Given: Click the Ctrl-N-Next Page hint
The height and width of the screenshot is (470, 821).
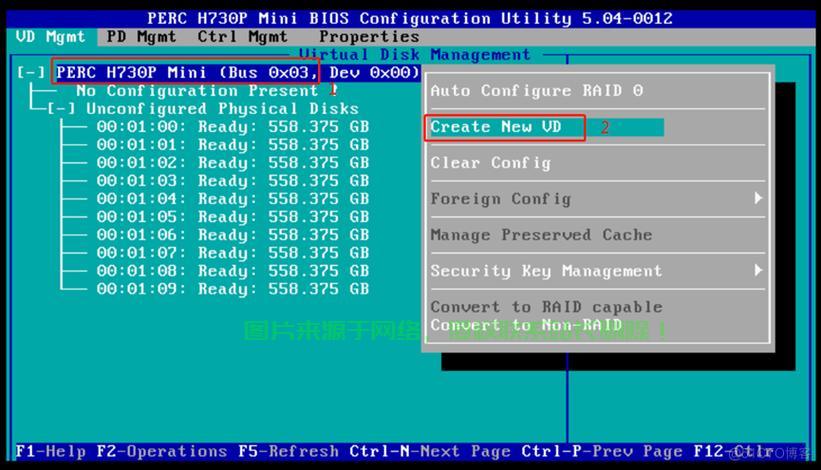Looking at the screenshot, I should (430, 451).
